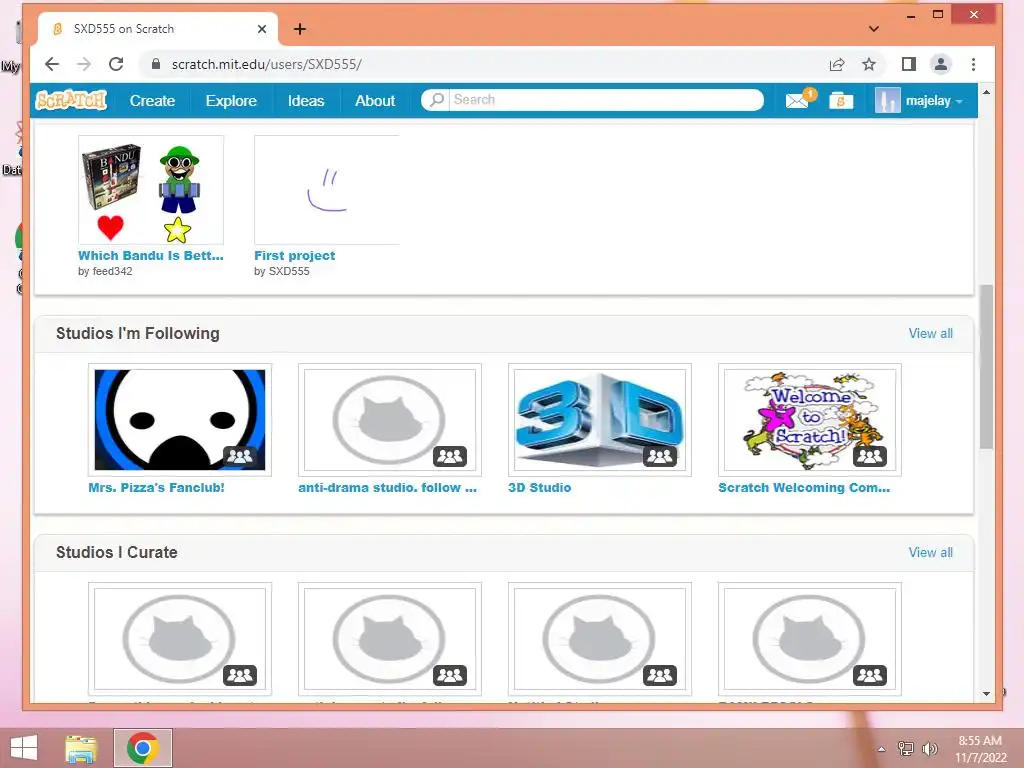1024x768 pixels.
Task: Click the share page icon
Action: pos(837,64)
